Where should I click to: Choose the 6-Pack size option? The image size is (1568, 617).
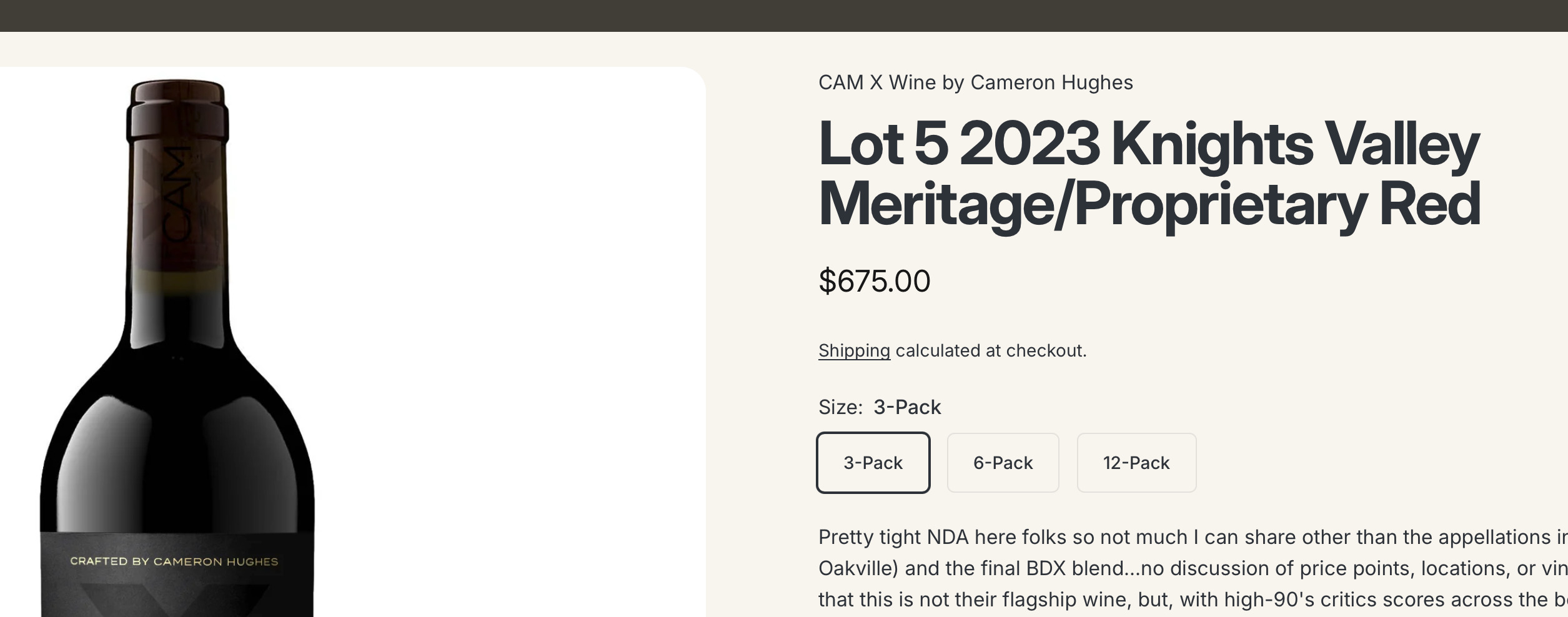(x=1003, y=463)
